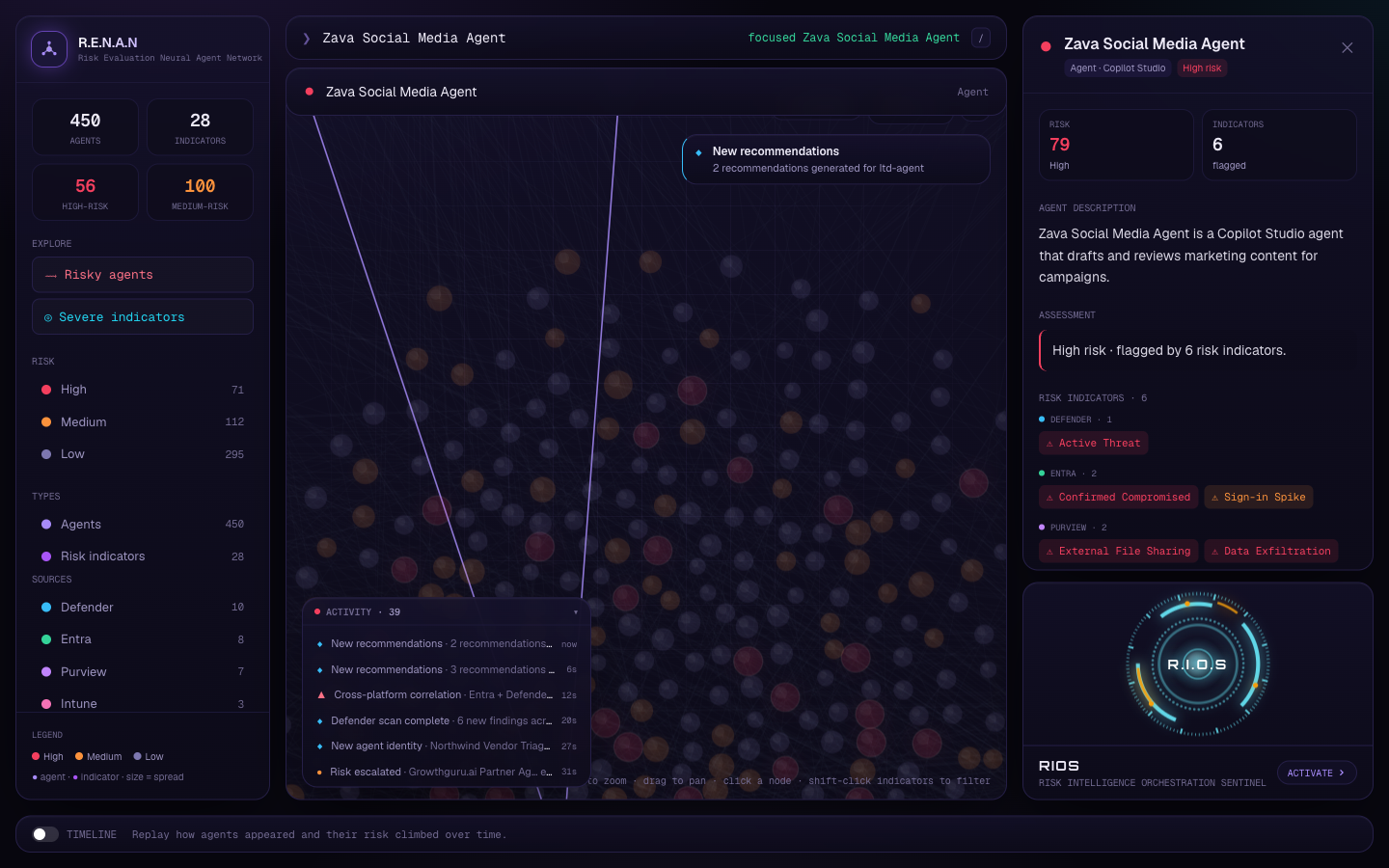1389x868 pixels.
Task: Toggle the Entra source filter
Action: tap(143, 639)
